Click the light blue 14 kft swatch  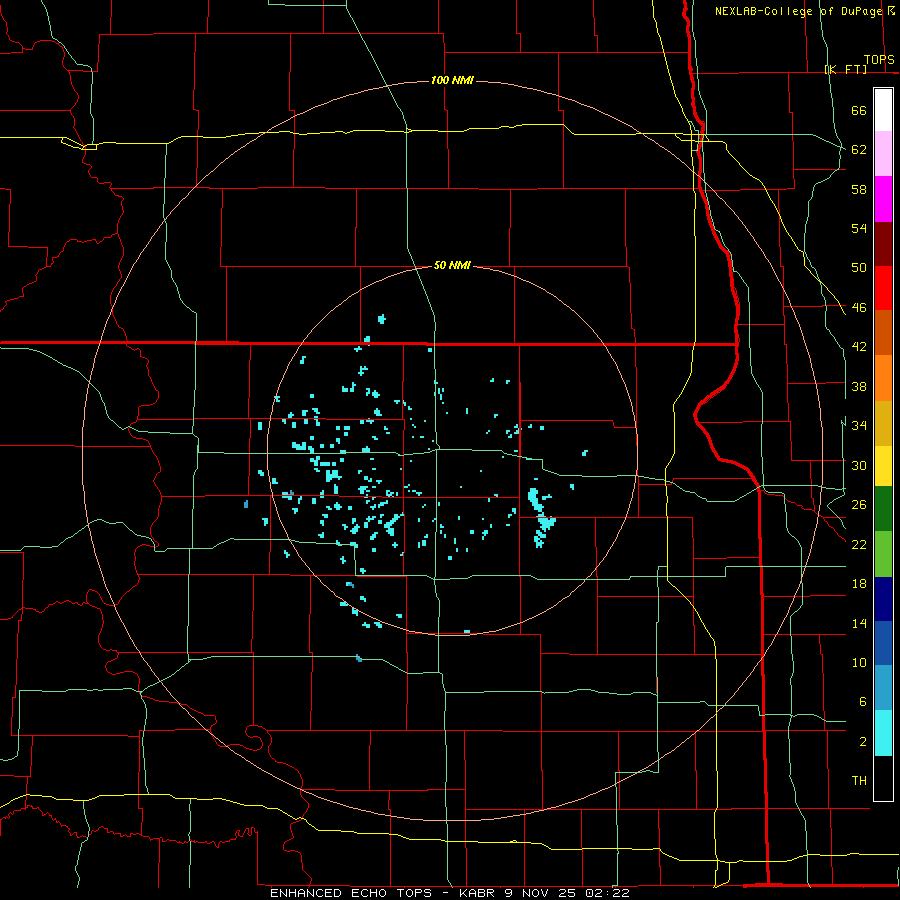point(883,688)
